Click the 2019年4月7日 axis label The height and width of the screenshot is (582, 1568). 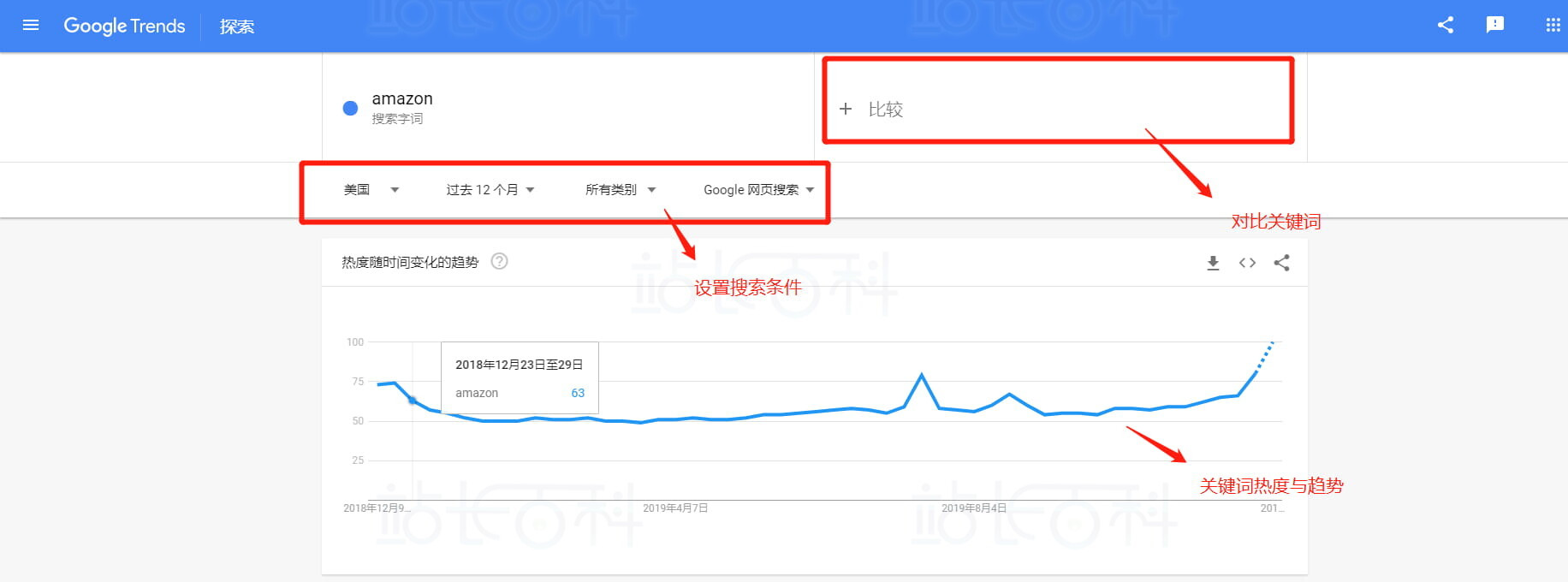tap(675, 508)
